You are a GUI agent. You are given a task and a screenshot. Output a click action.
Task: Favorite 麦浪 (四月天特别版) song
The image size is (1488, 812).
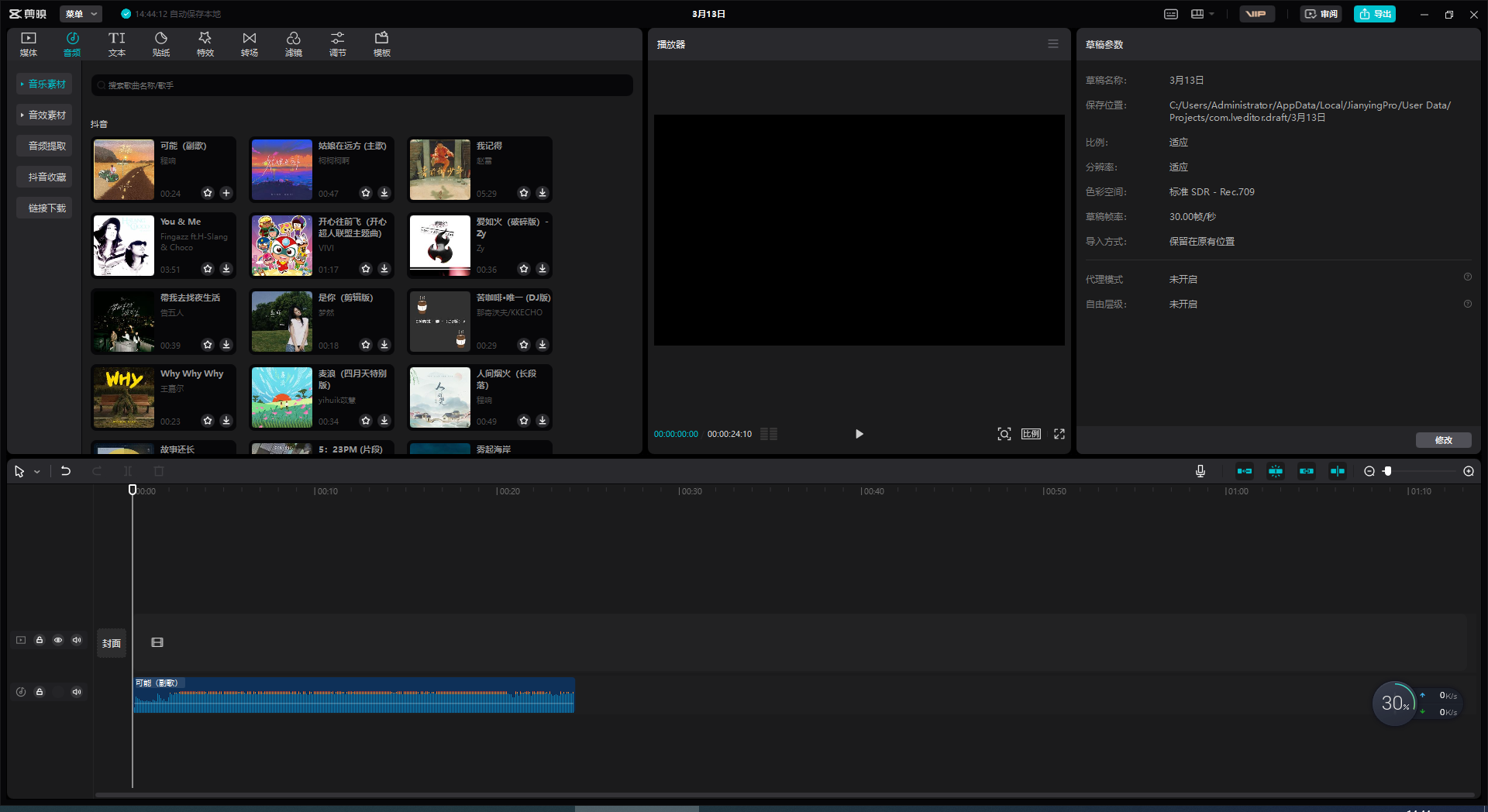coord(366,421)
